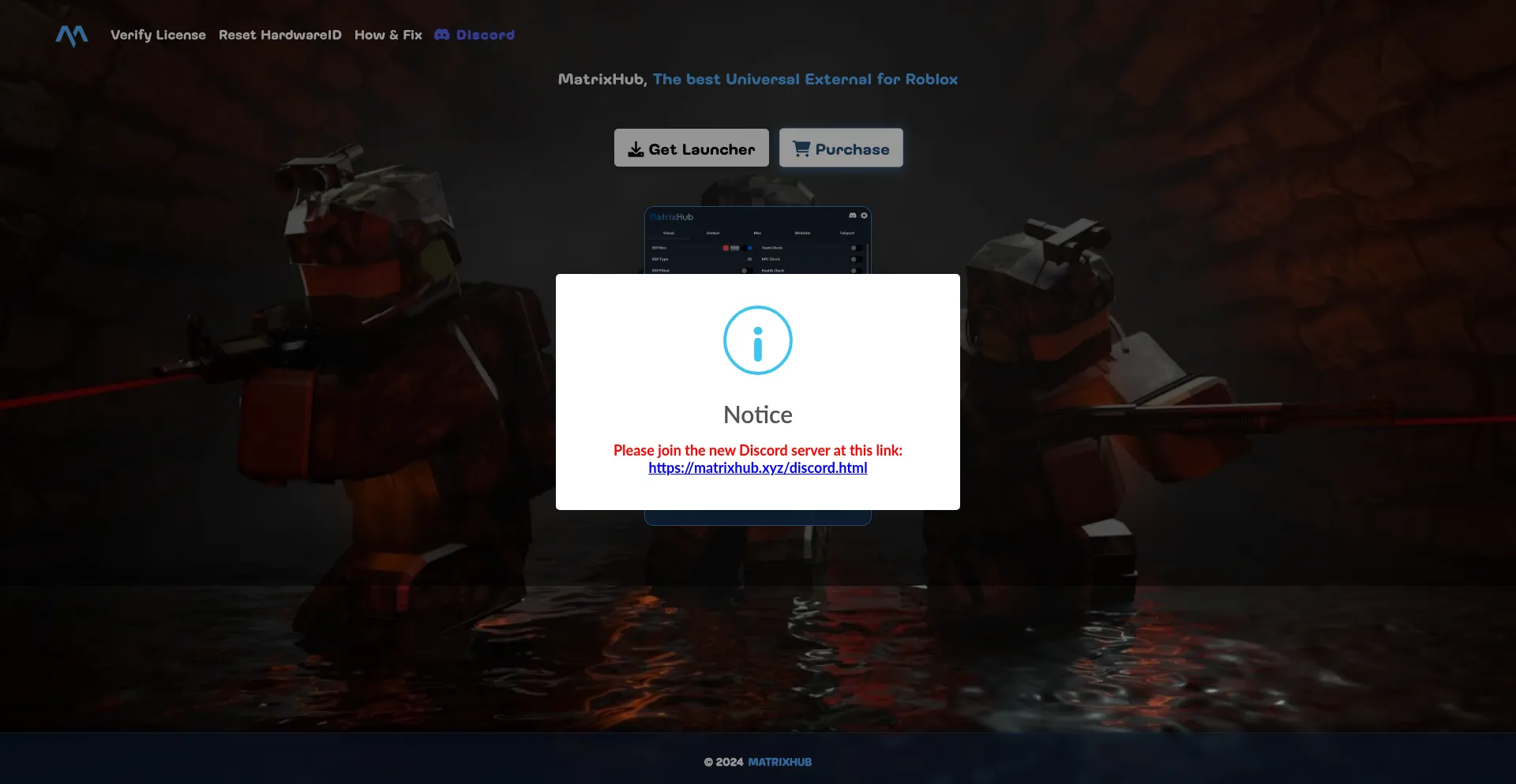Open the Verify License page
Viewport: 1516px width, 784px height.
[x=158, y=35]
